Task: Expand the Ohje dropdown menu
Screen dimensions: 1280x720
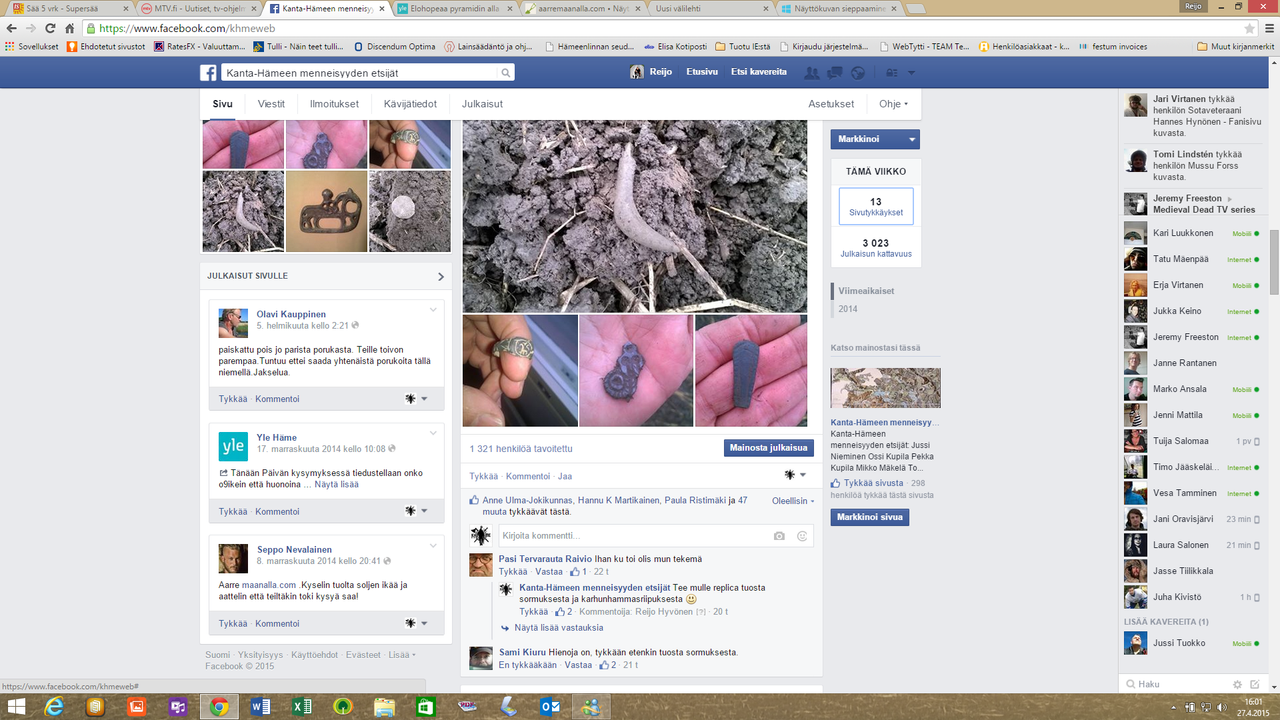Action: coord(893,104)
